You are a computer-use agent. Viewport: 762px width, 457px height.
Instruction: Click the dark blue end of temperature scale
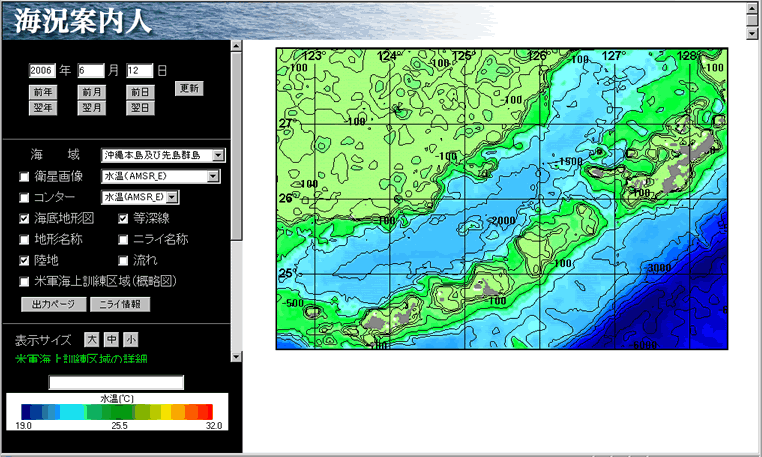26,411
